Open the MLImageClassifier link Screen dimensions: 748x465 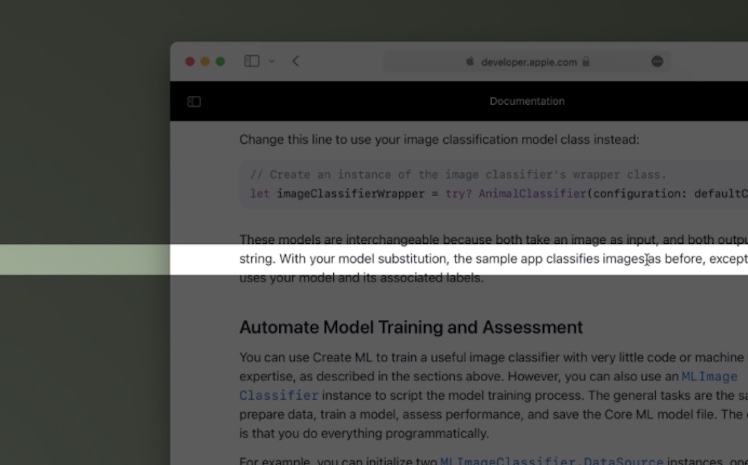709,376
